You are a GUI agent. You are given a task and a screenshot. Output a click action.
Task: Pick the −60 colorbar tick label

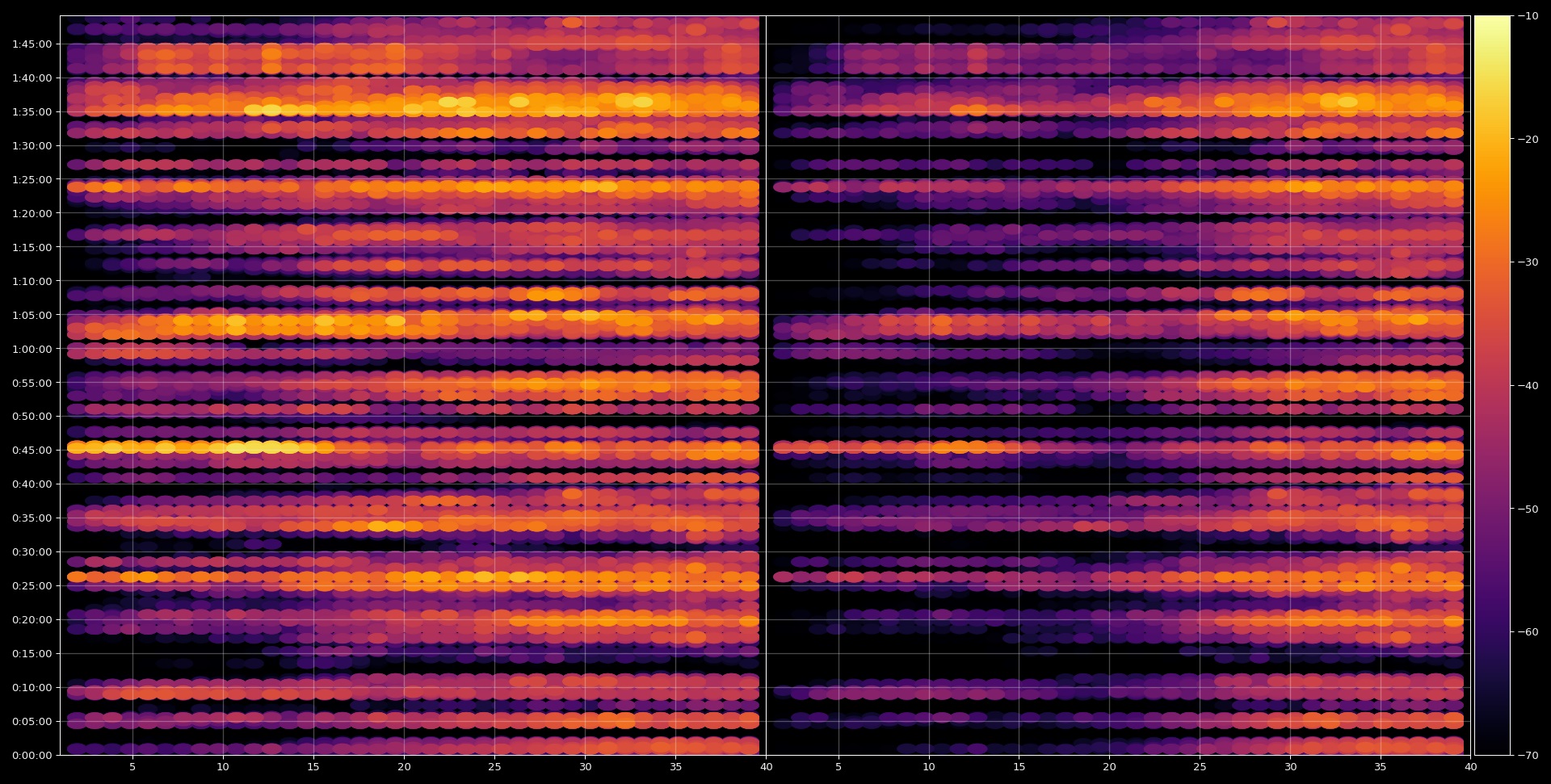[x=1528, y=632]
